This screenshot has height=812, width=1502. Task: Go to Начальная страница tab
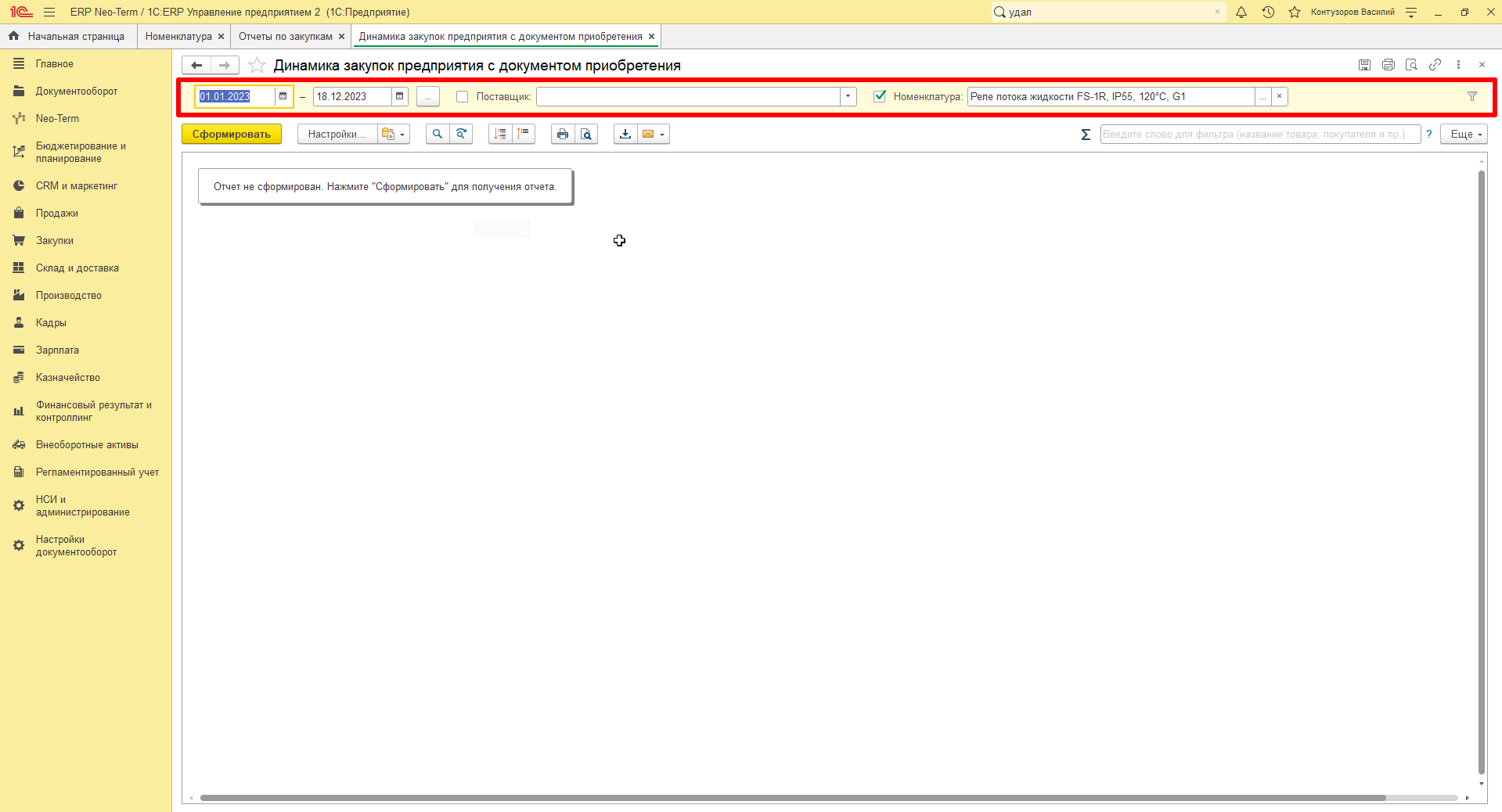click(68, 36)
